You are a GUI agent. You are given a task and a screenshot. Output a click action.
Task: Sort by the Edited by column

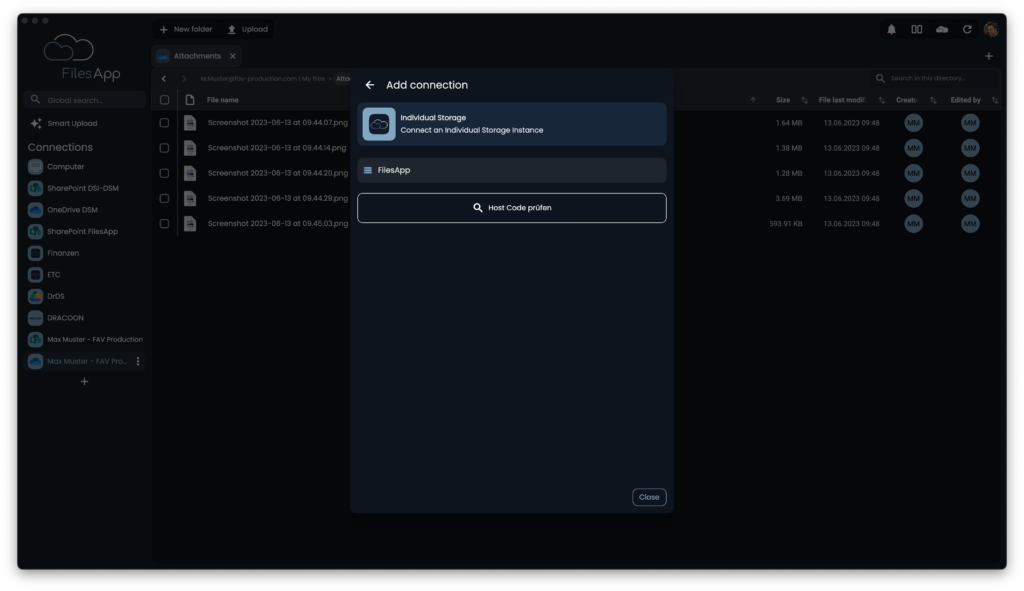pos(965,100)
